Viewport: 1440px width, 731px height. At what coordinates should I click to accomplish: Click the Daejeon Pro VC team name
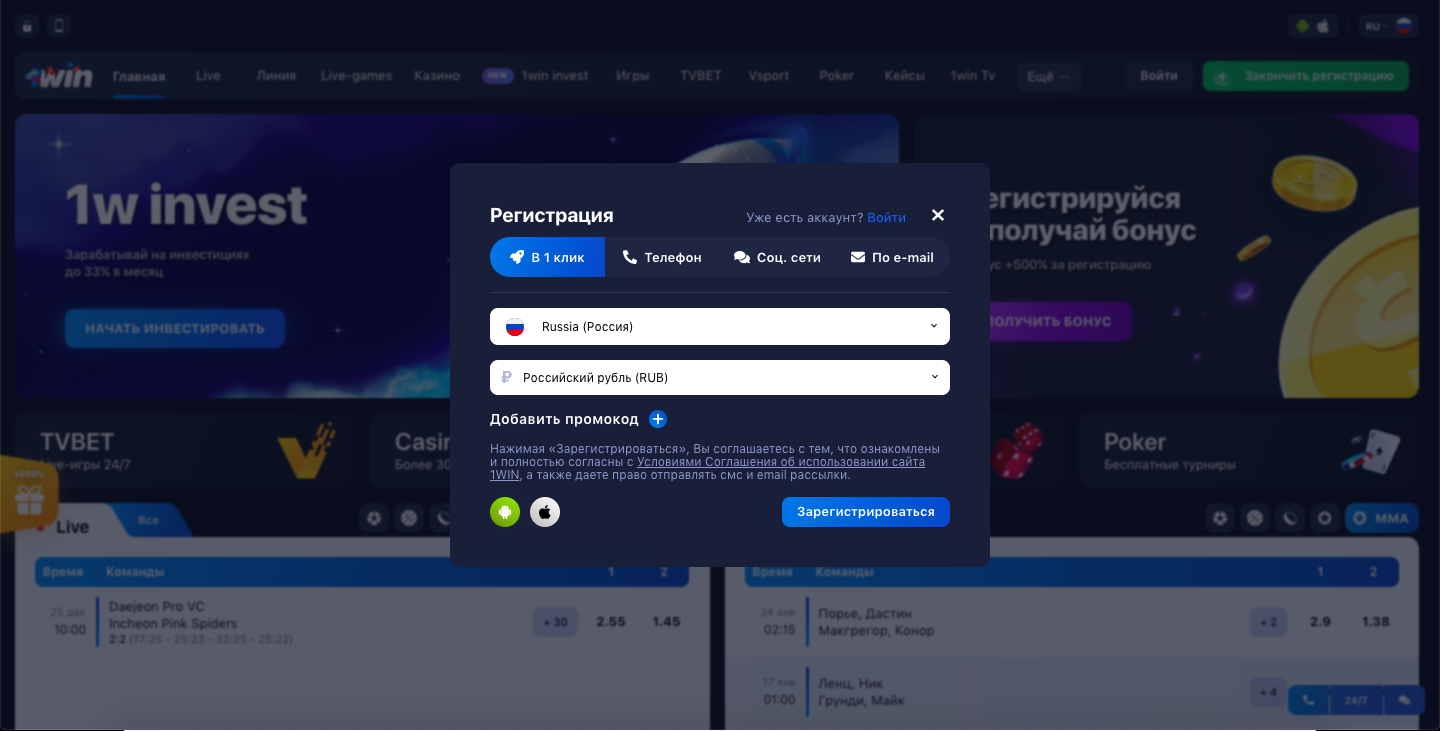[157, 607]
